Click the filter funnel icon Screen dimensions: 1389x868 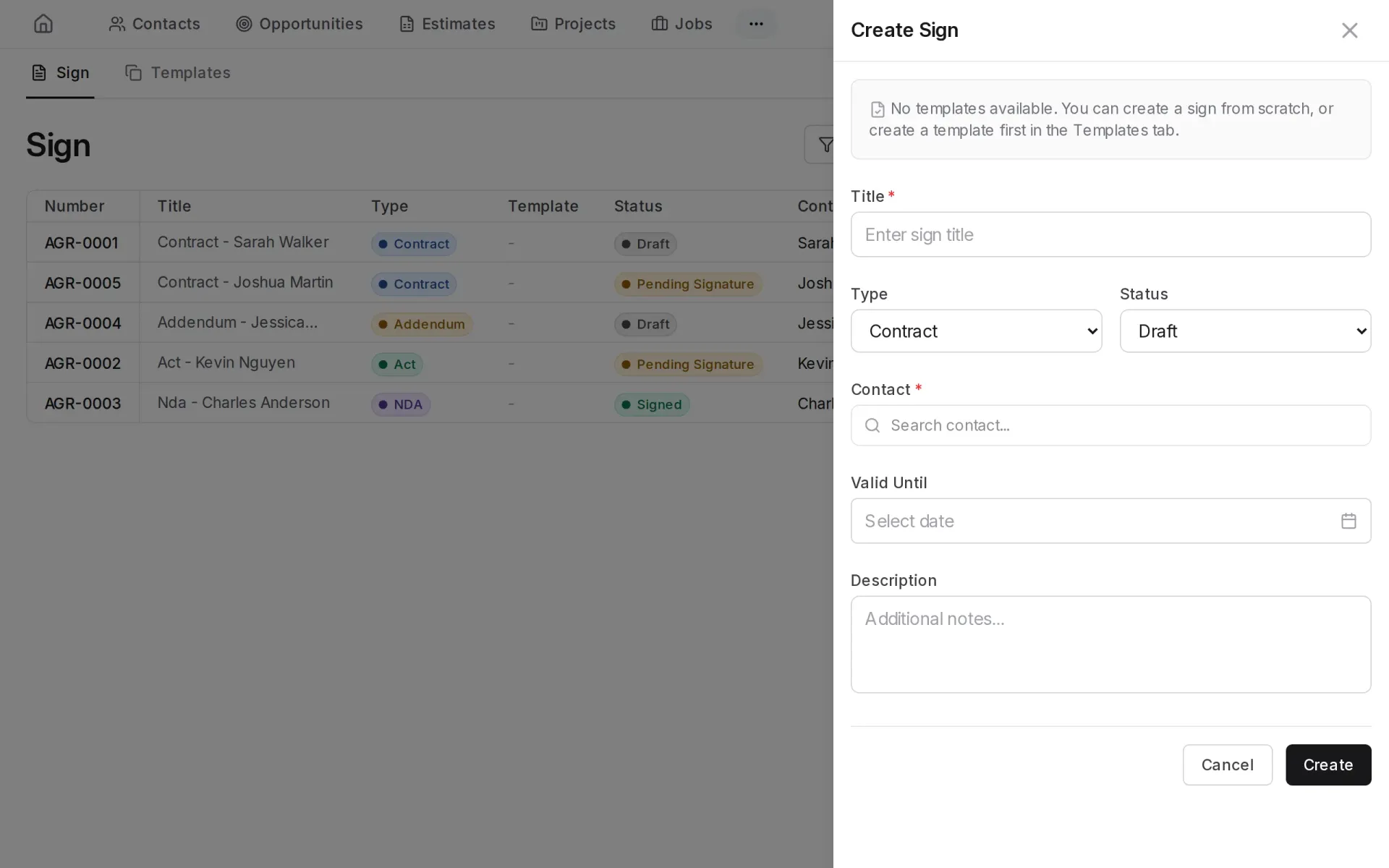(x=825, y=145)
